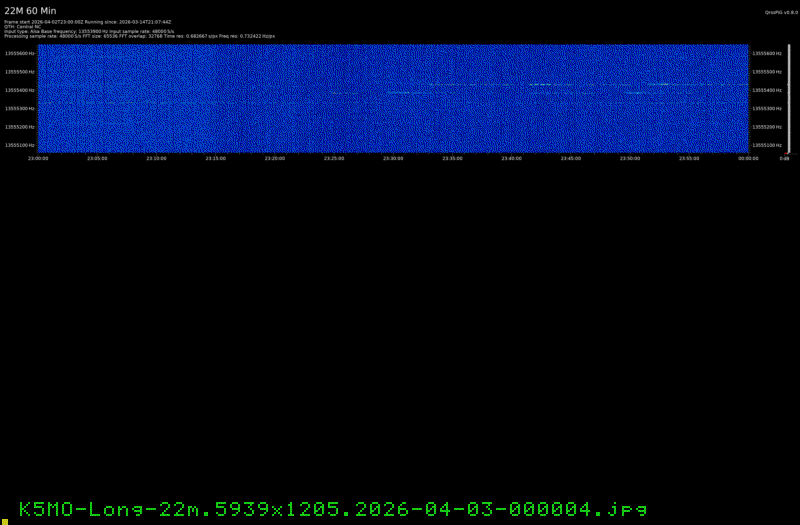Click the left 13555400 Hz axis label
This screenshot has width=800, height=525.
point(19,90)
